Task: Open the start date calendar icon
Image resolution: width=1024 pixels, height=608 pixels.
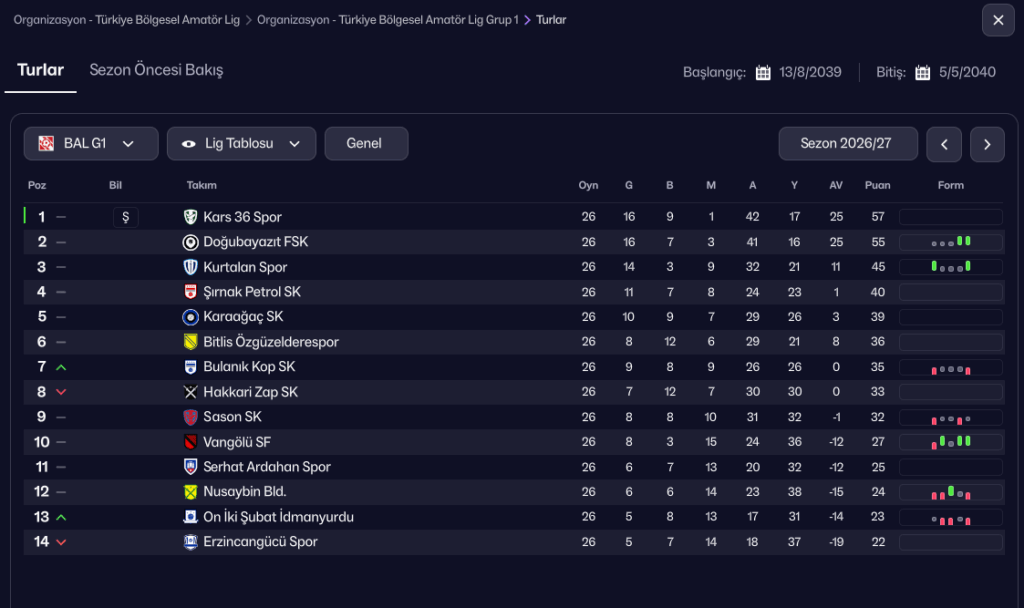Action: (x=763, y=72)
